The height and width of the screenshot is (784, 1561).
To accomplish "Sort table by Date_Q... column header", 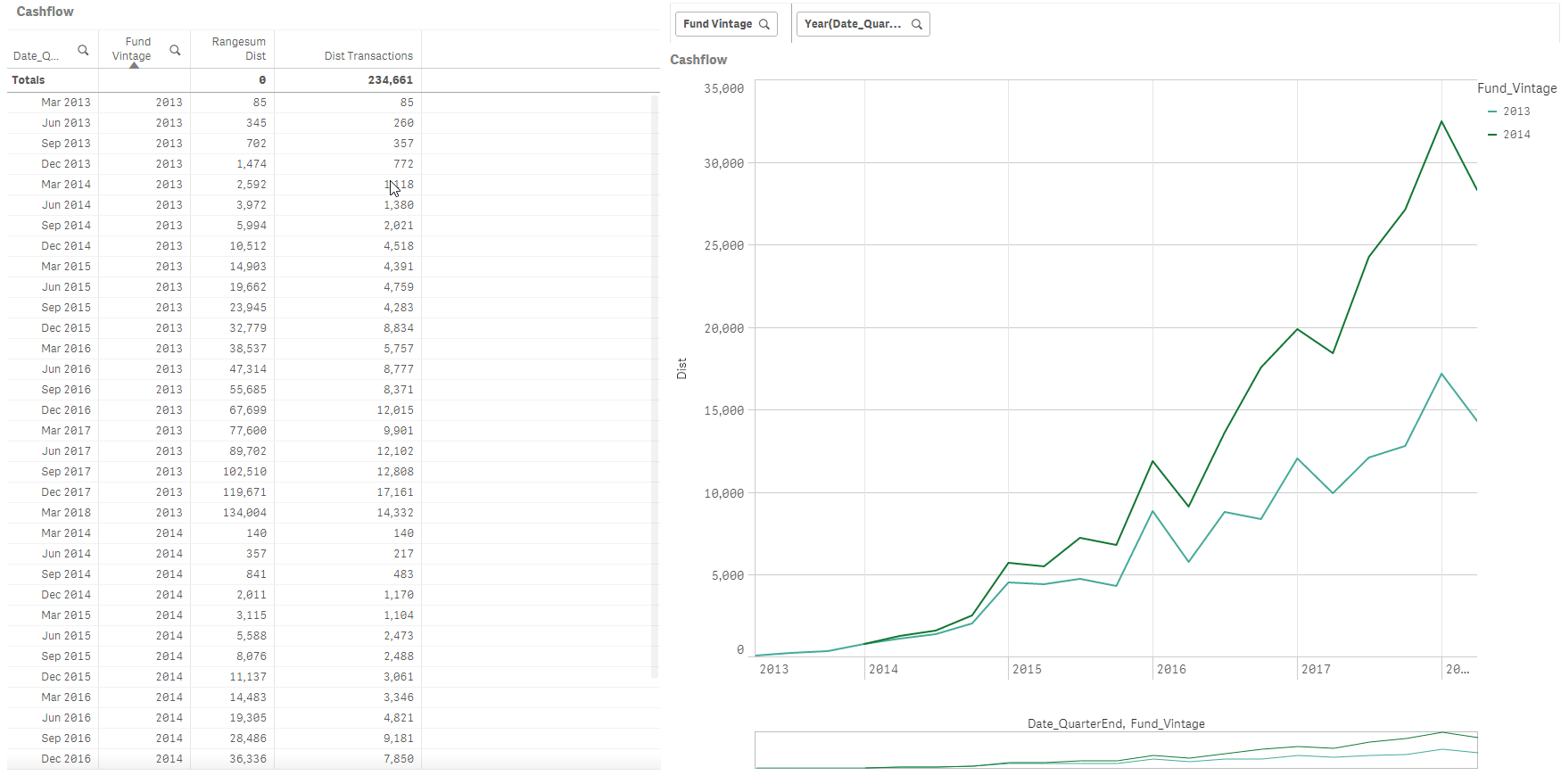I will click(37, 56).
